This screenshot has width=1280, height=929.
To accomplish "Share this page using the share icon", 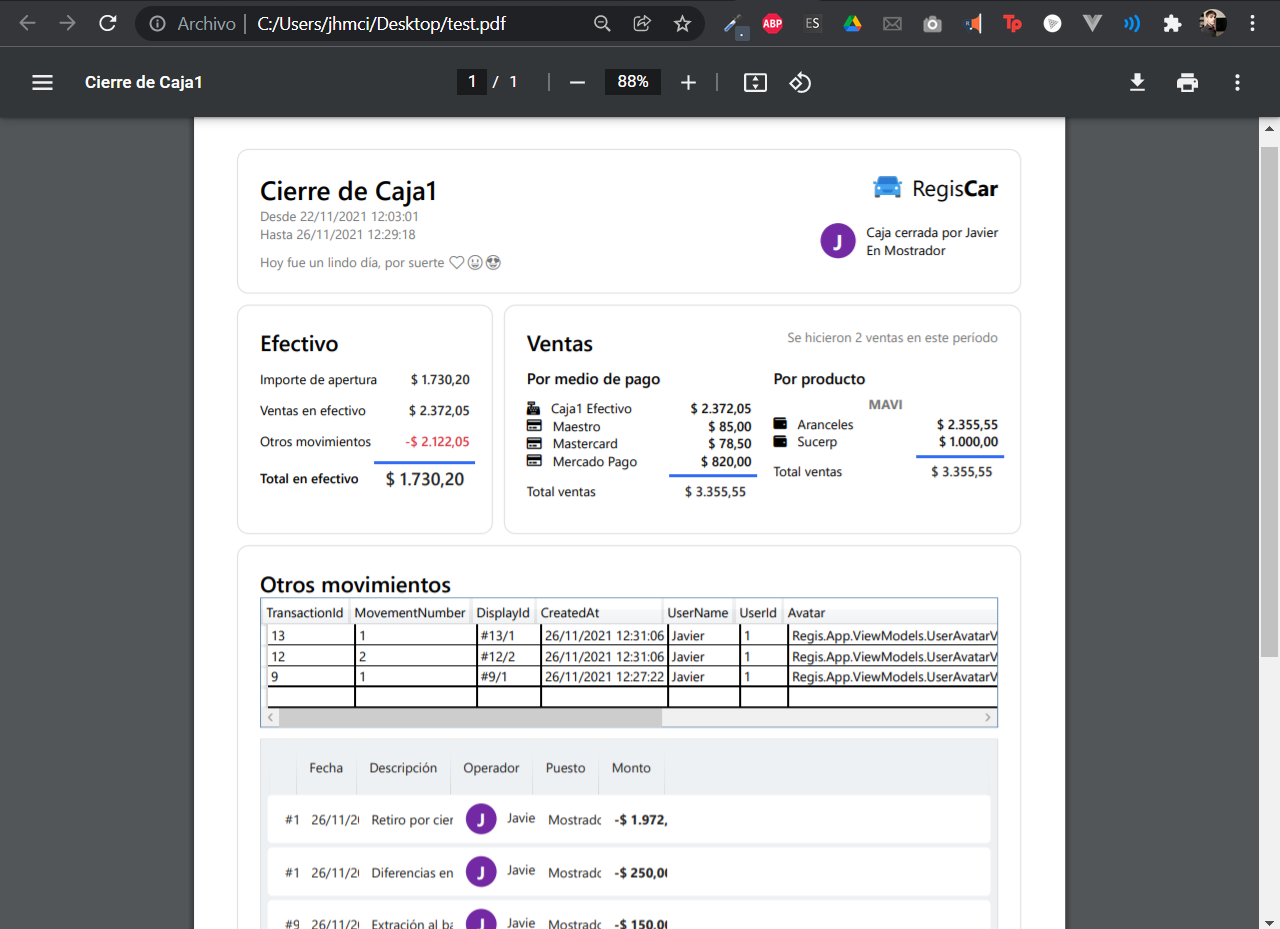I will [642, 23].
